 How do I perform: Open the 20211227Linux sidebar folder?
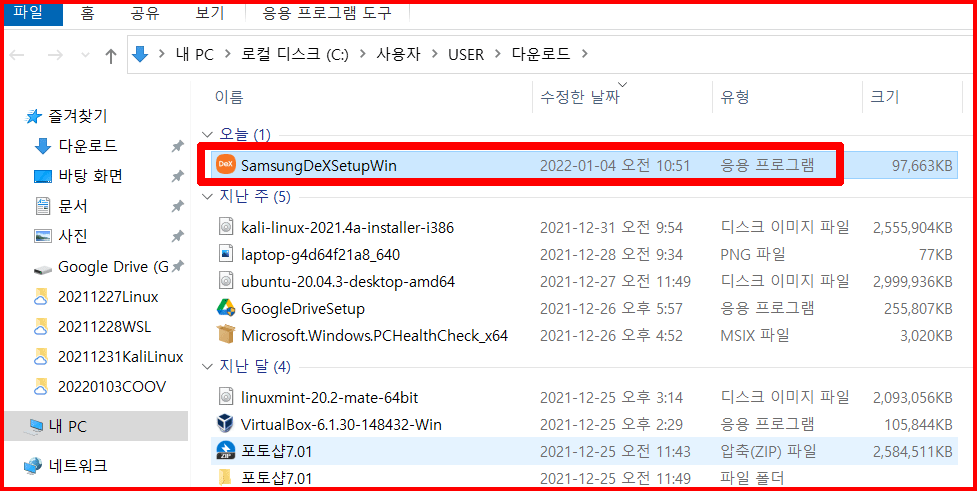coord(108,297)
